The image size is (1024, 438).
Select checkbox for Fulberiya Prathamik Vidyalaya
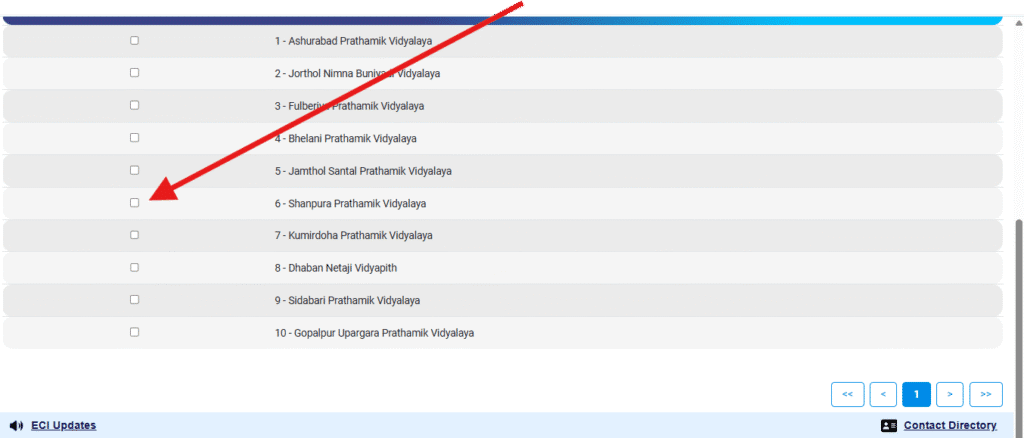pyautogui.click(x=135, y=105)
